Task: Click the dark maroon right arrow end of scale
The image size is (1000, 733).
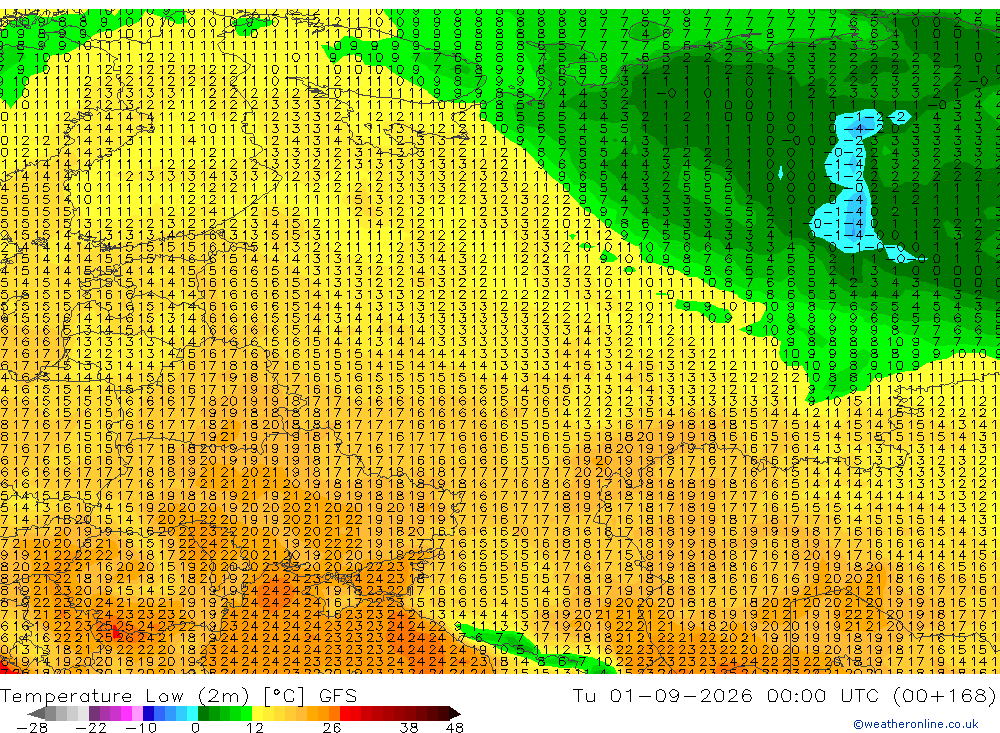Action: click(455, 713)
